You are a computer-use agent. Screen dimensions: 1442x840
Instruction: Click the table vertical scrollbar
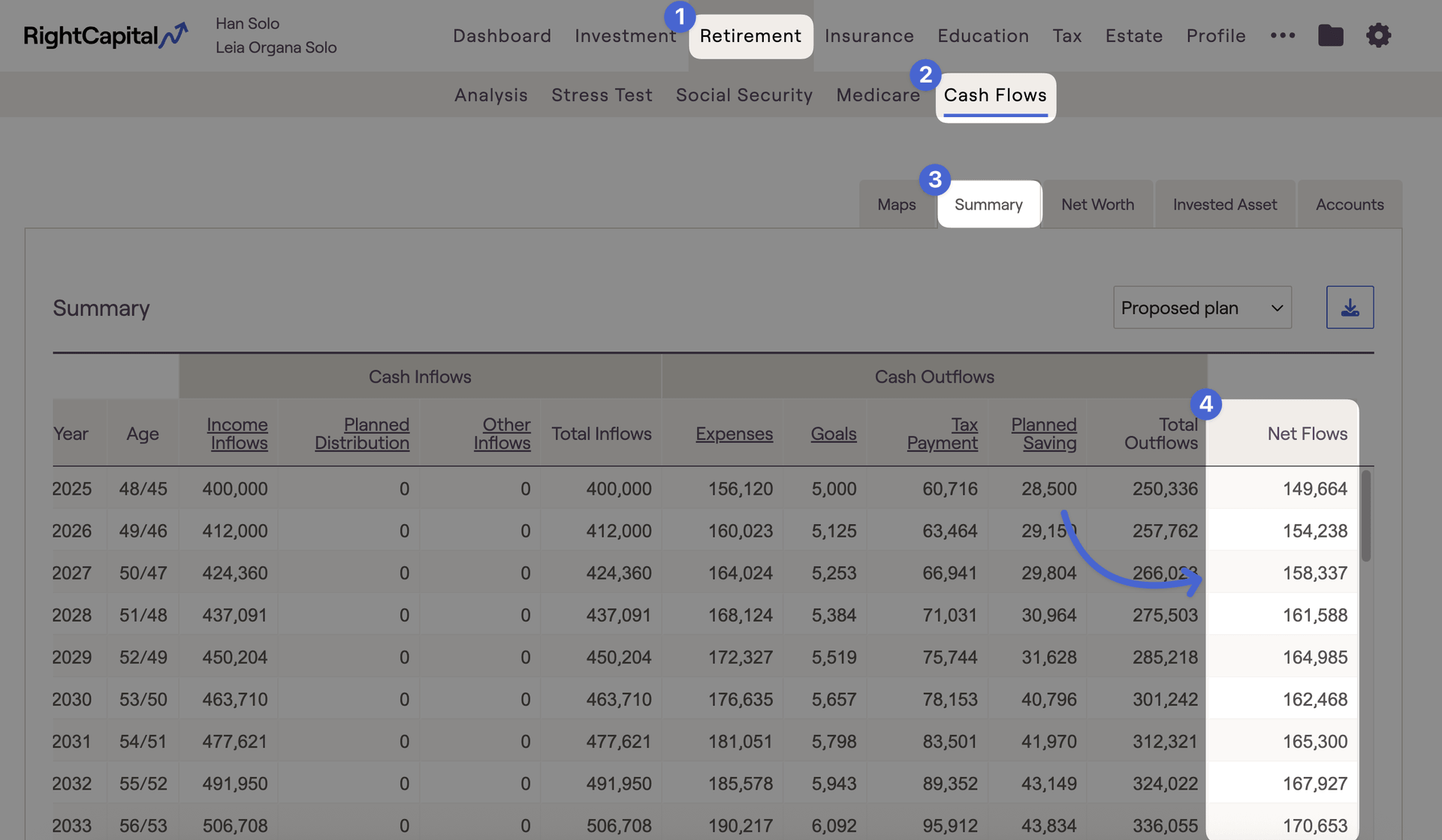(x=1365, y=516)
